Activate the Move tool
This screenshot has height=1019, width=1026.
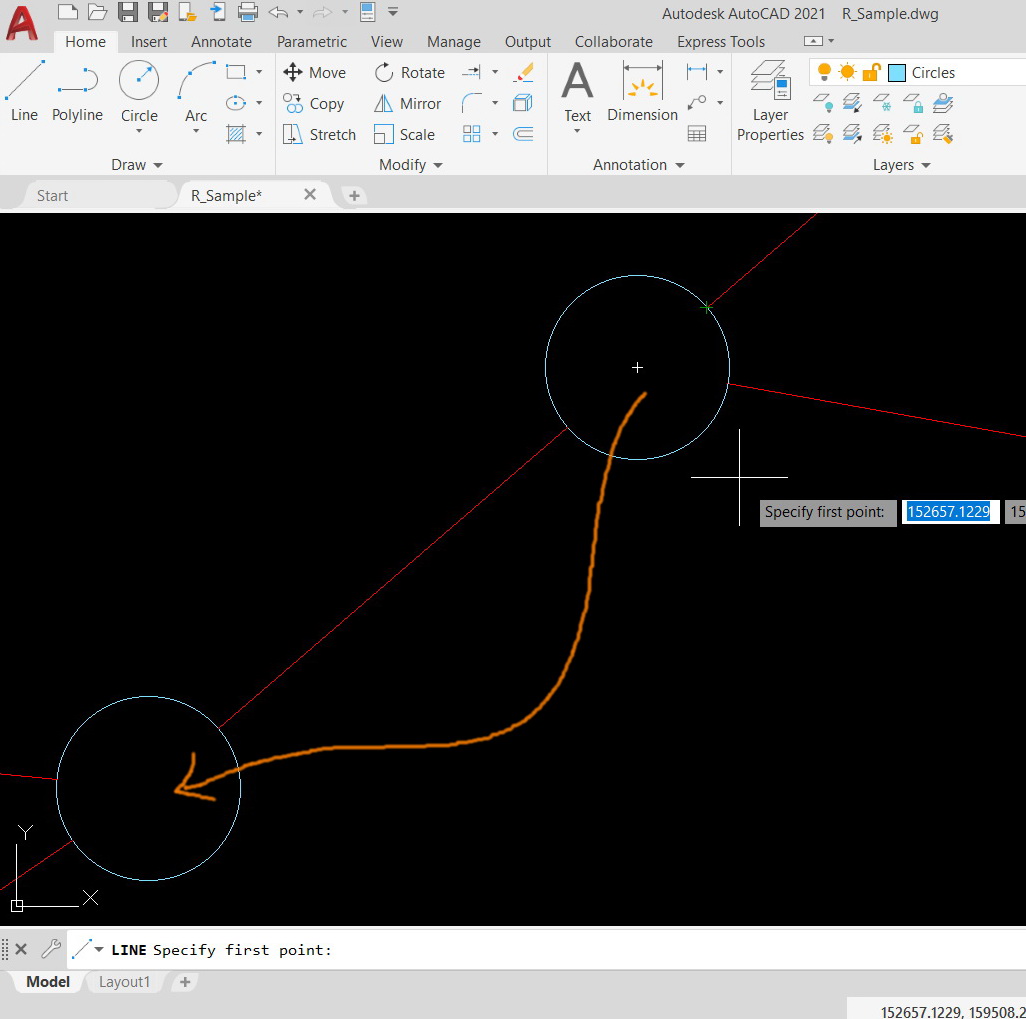[313, 72]
